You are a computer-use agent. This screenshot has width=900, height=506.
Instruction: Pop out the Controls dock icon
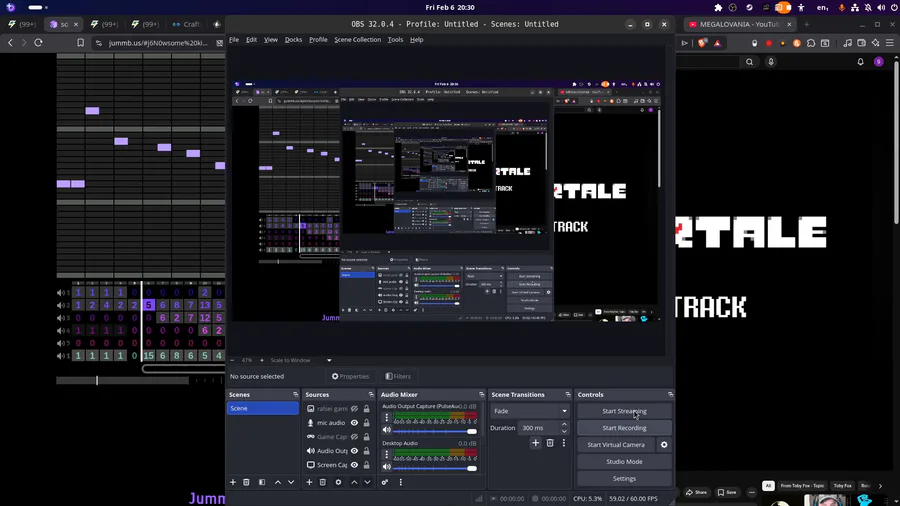670,395
